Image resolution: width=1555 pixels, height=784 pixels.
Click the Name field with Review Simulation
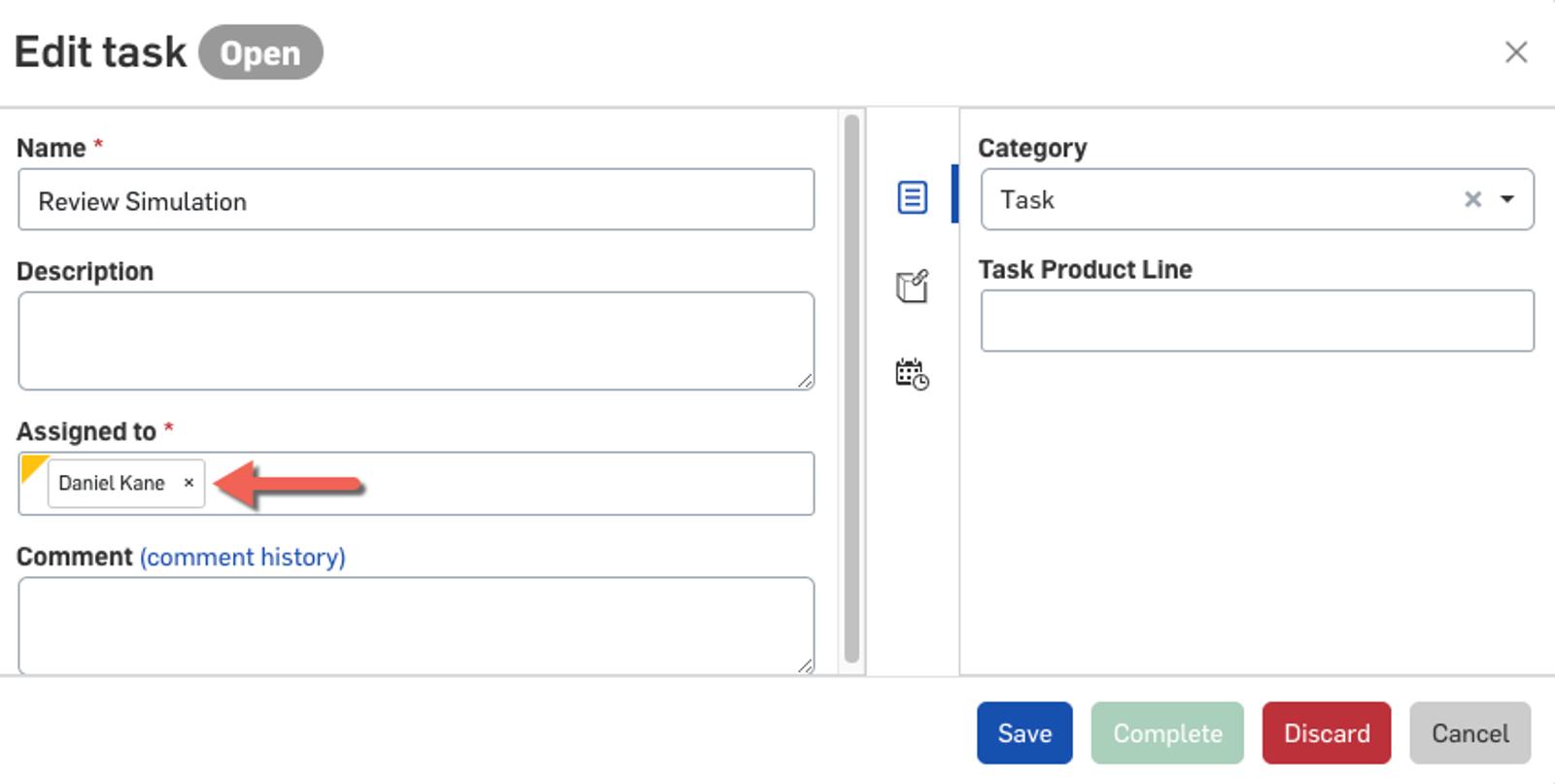coord(416,200)
